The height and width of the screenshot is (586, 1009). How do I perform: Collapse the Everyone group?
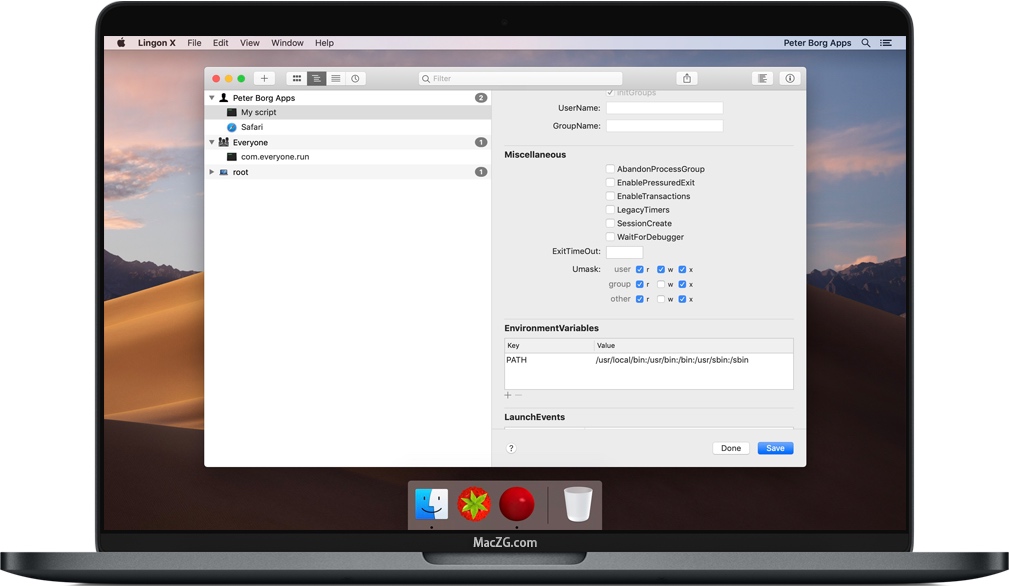tap(211, 142)
